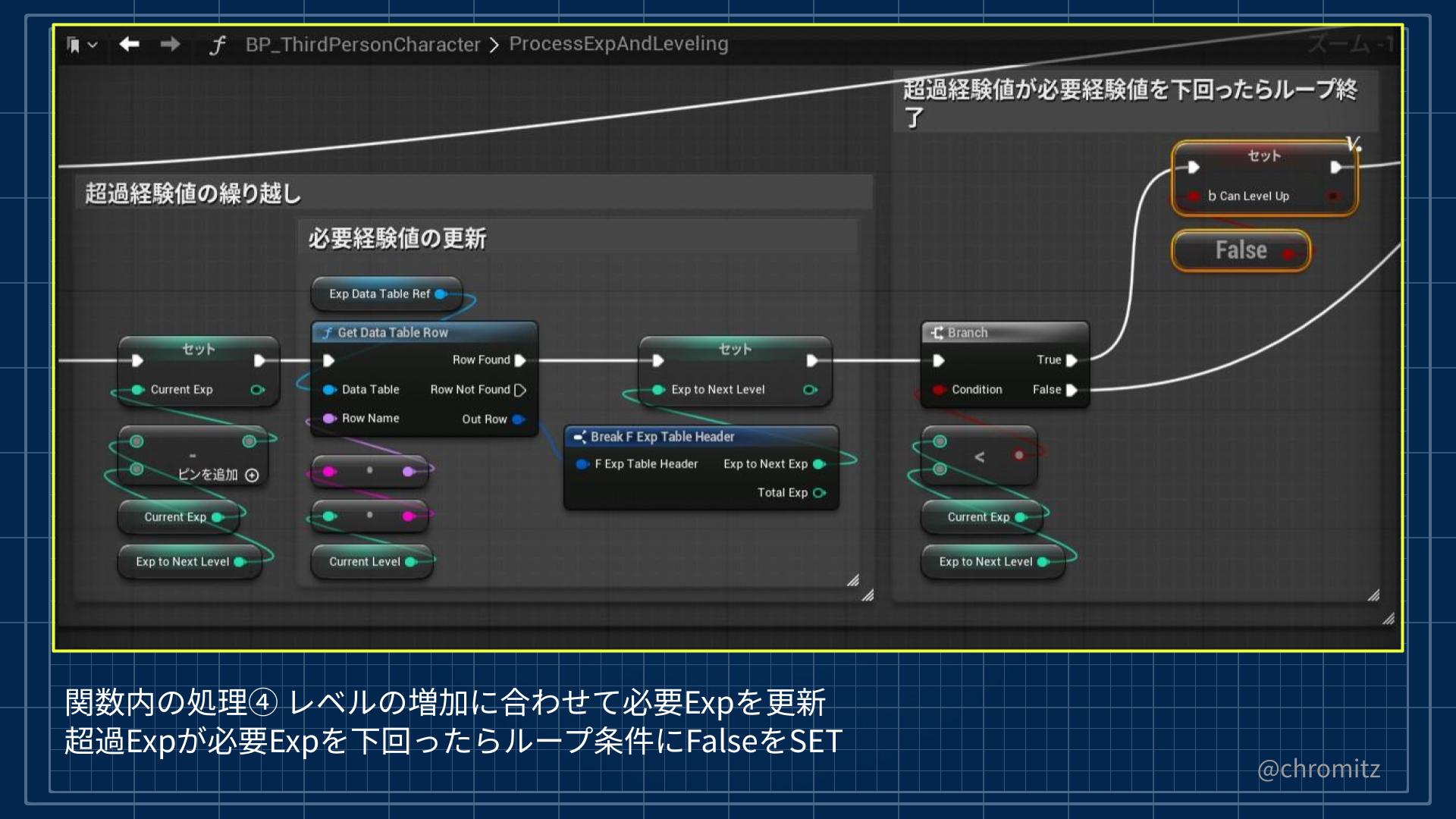Viewport: 1456px width, 819px height.
Task: Click the Branch Condition input pin
Action: click(x=939, y=390)
